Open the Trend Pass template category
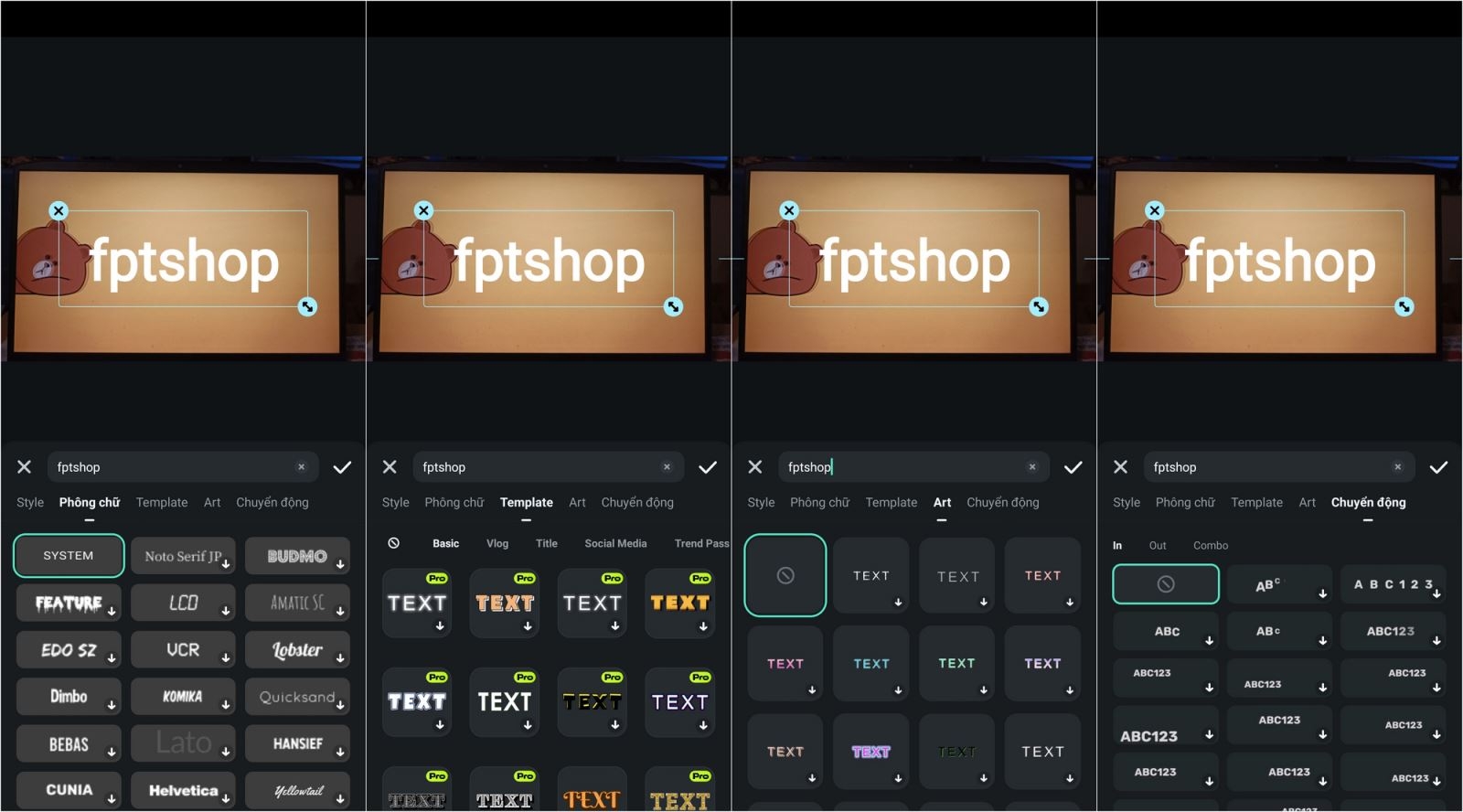This screenshot has height=812, width=1463. [701, 543]
